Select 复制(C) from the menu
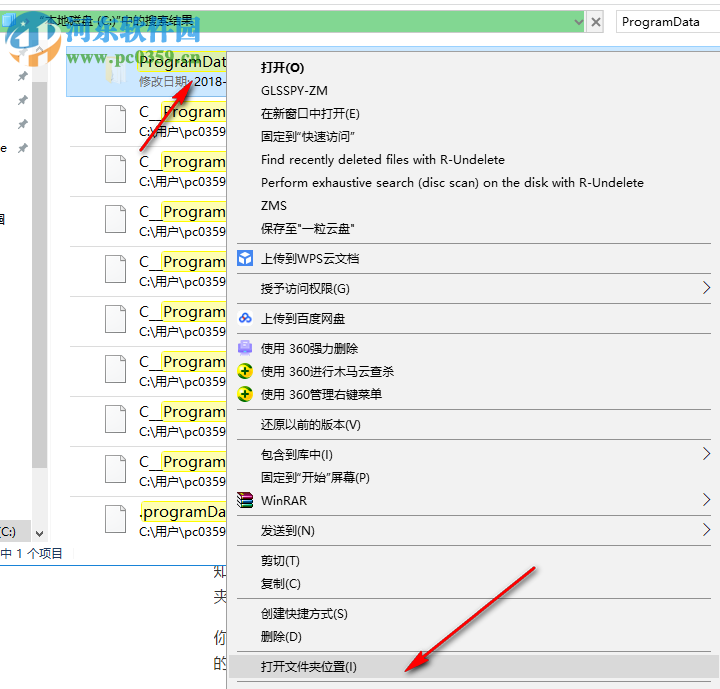 (281, 583)
